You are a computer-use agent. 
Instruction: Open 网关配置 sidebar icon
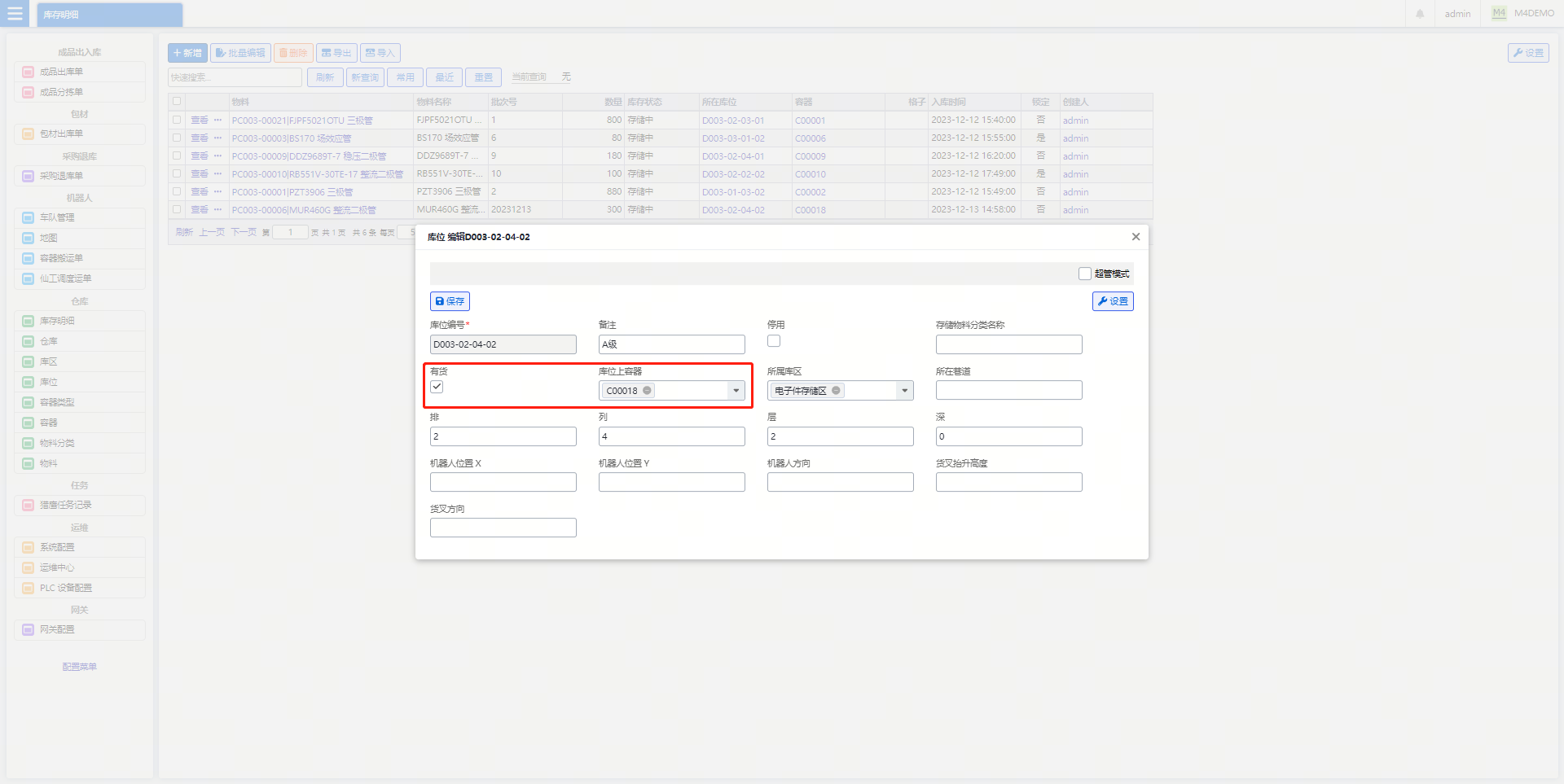click(x=29, y=630)
